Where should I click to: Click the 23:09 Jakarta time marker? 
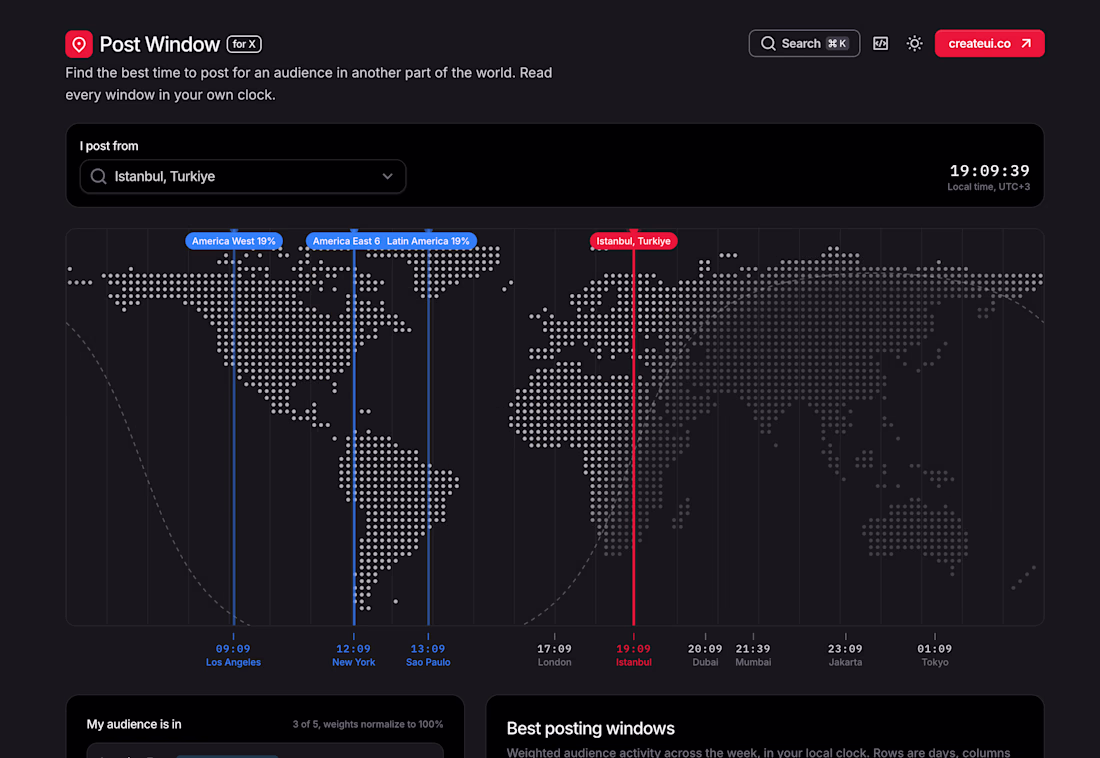(x=845, y=655)
